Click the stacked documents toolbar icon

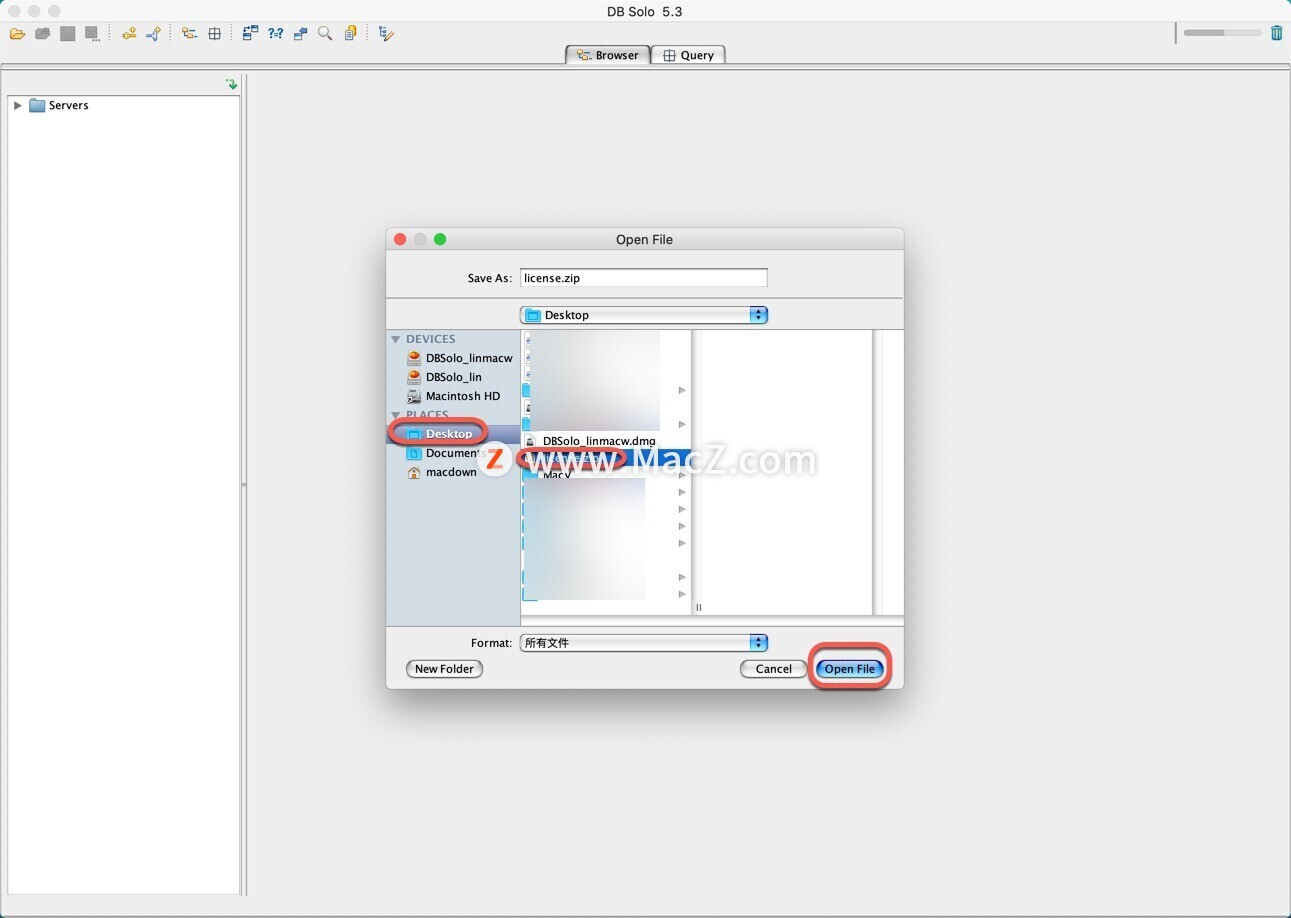coord(350,34)
